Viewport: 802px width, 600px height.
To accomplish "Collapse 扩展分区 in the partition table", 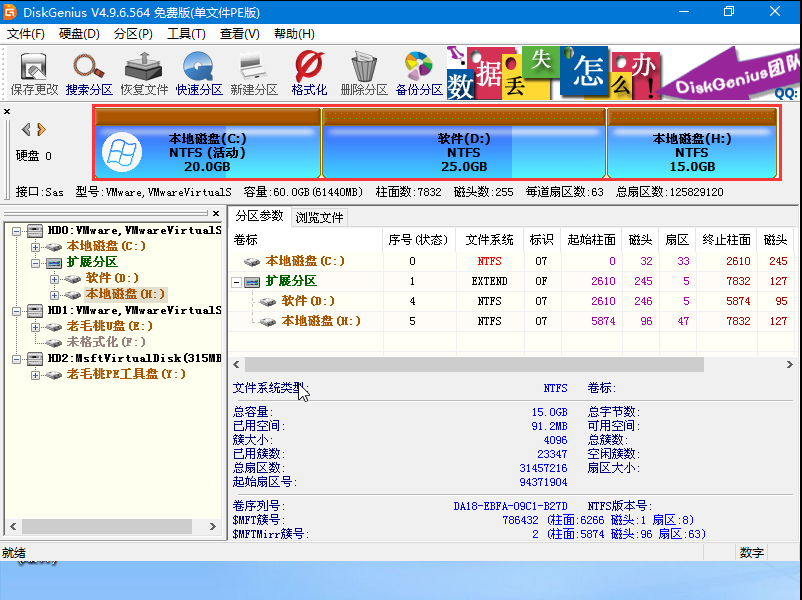I will (x=236, y=282).
